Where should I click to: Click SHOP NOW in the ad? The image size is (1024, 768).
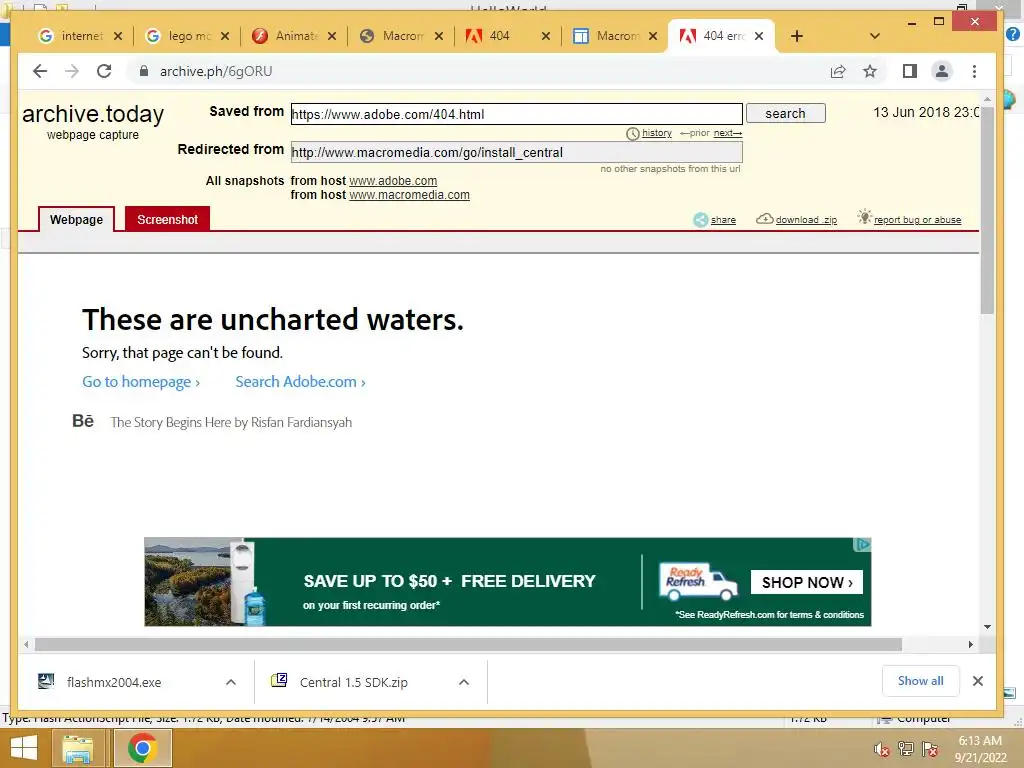[x=807, y=583]
